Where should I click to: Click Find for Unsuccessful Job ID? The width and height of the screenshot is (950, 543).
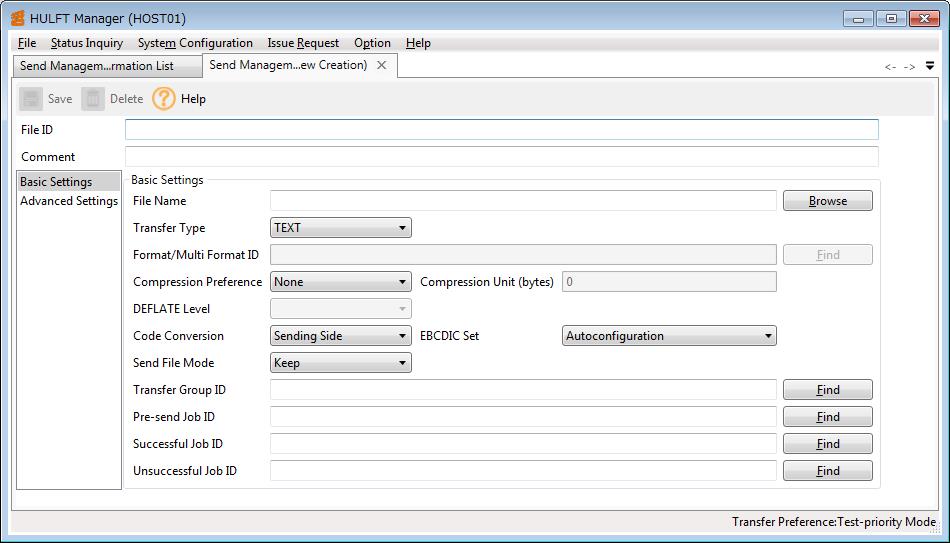pyautogui.click(x=828, y=471)
